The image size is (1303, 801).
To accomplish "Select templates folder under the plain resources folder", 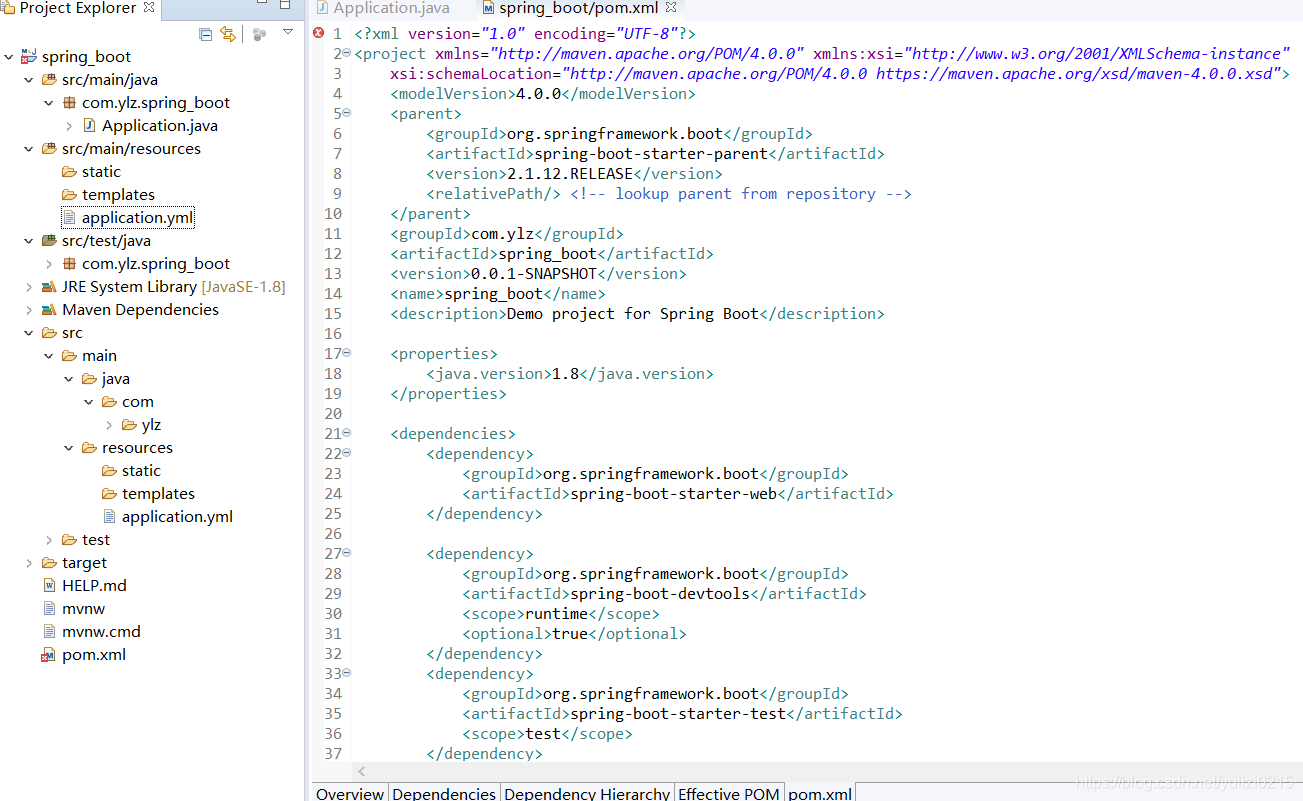I will pos(158,494).
